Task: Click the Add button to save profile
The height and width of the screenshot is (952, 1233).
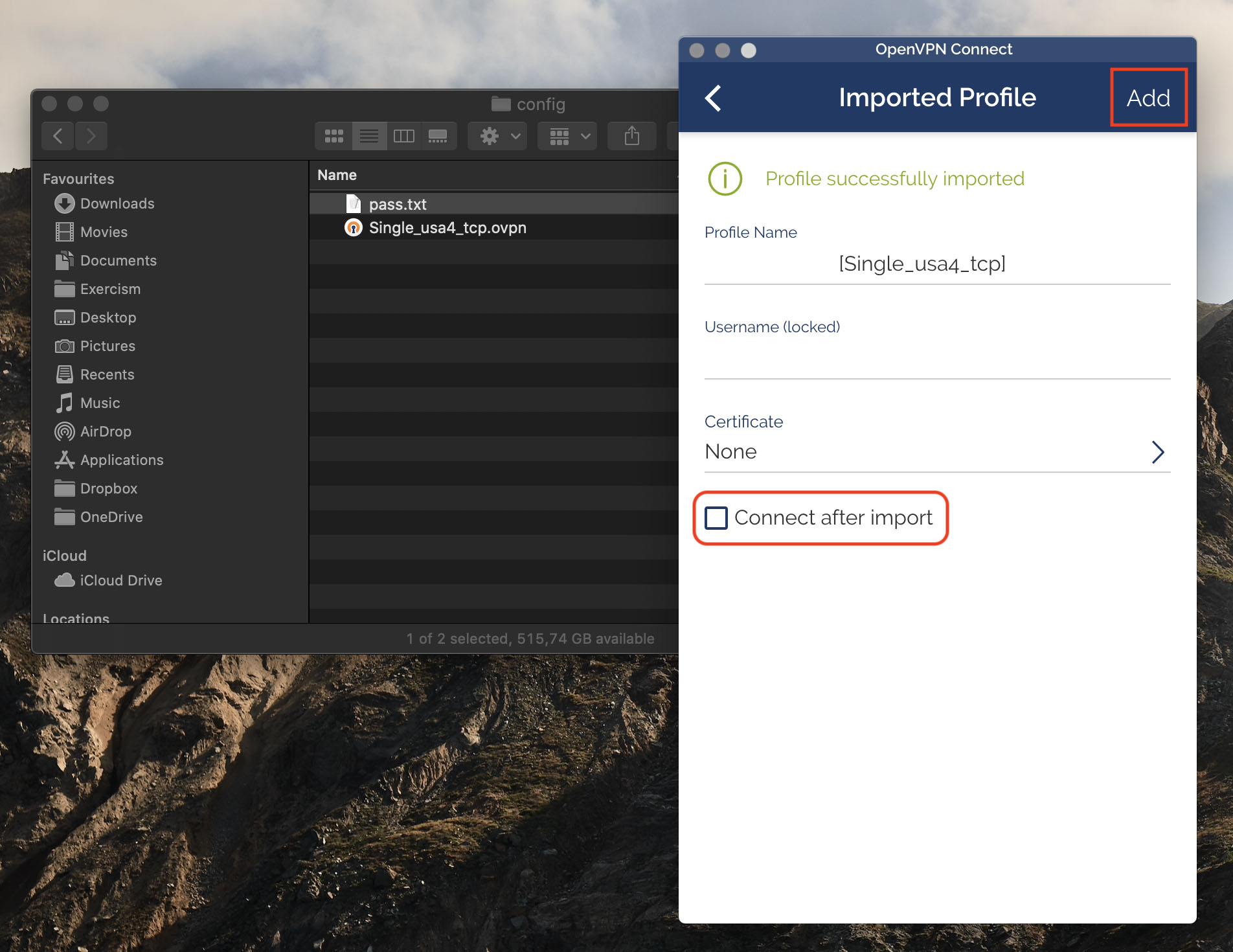Action: (1148, 98)
